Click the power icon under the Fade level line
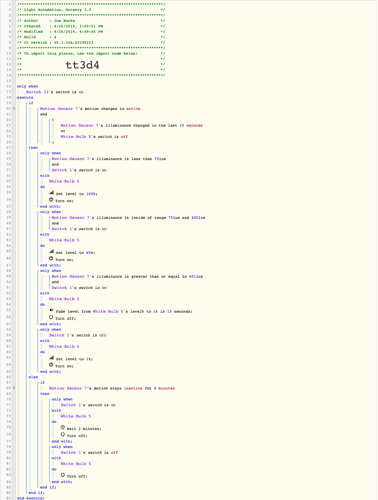Screen dimensions: 378x500 [x=51, y=317]
